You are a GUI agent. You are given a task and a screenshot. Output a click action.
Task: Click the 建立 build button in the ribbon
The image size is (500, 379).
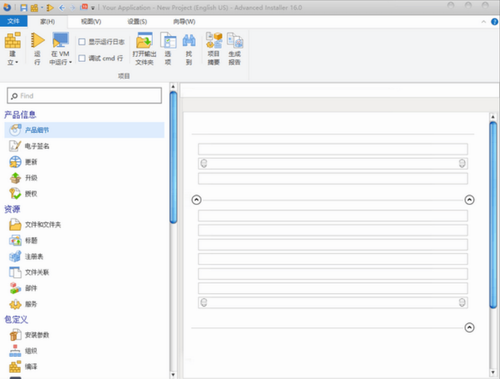point(13,49)
